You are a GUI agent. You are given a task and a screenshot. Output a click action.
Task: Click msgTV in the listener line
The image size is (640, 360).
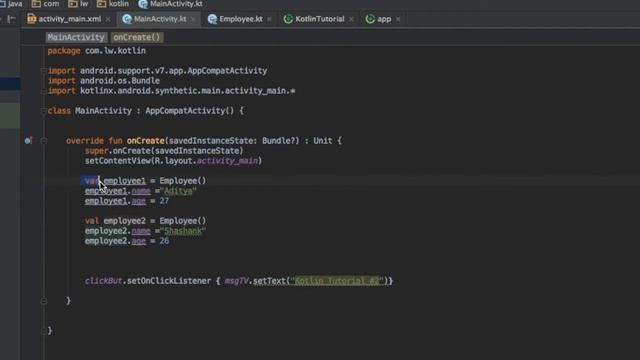pos(236,281)
